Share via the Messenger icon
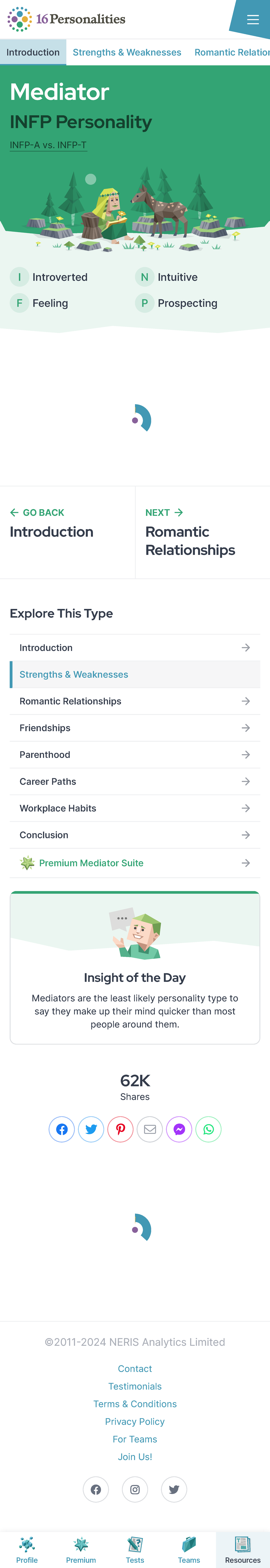 tap(179, 1129)
